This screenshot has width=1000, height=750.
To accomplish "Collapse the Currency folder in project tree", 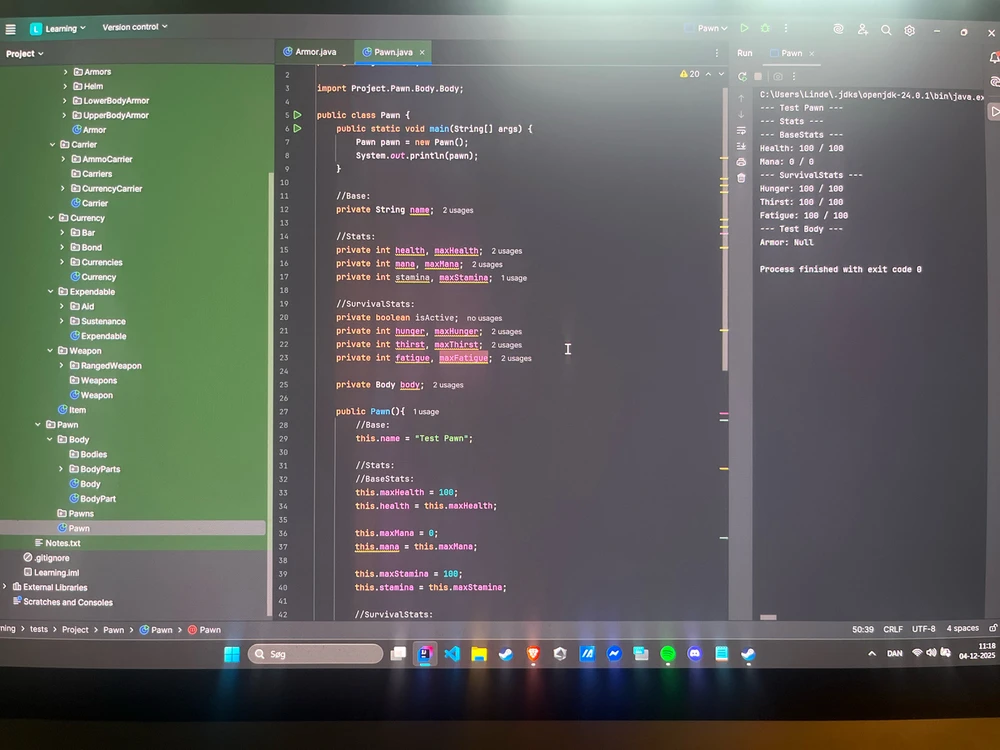I will tap(52, 218).
